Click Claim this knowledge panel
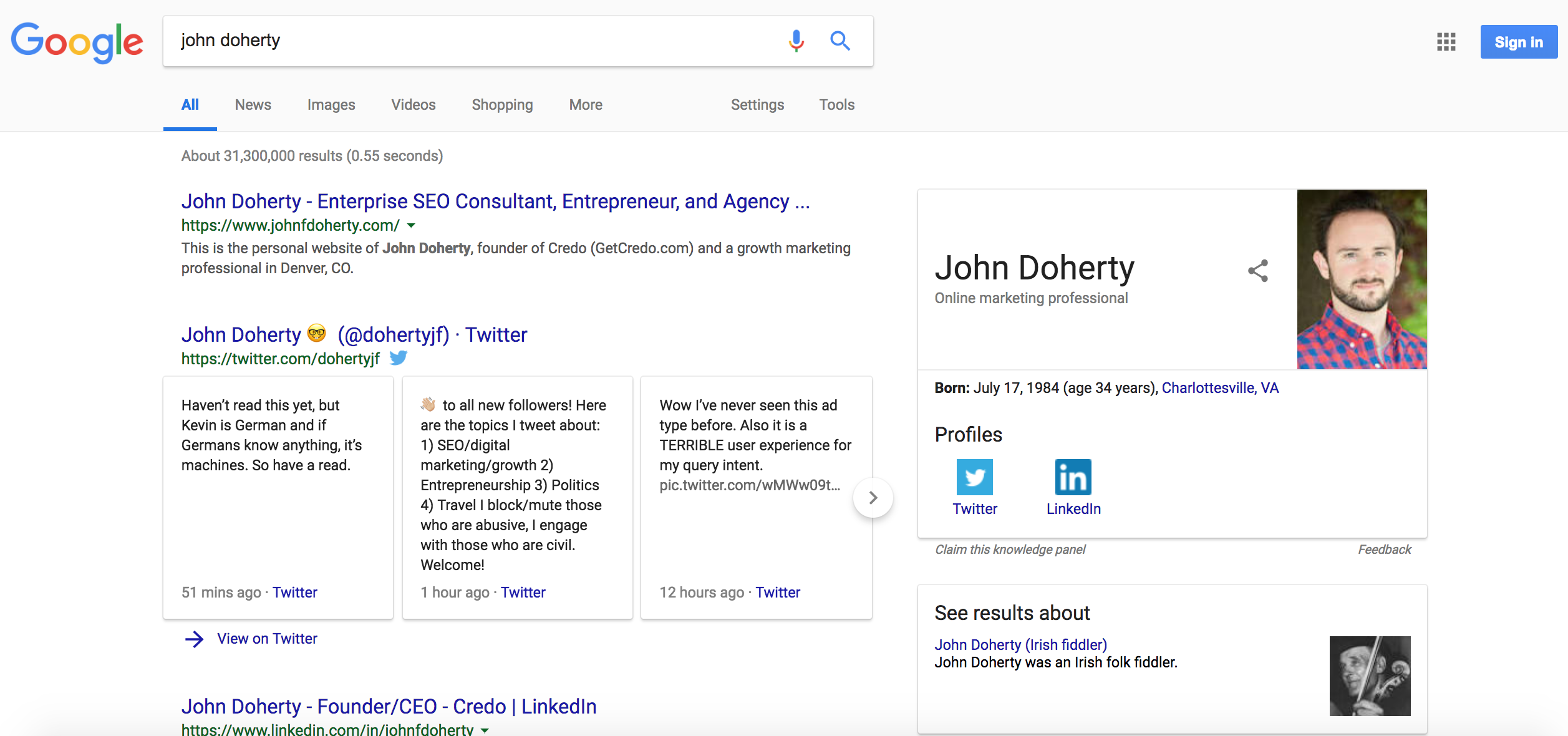Viewport: 1568px width, 736px height. pyautogui.click(x=1010, y=550)
